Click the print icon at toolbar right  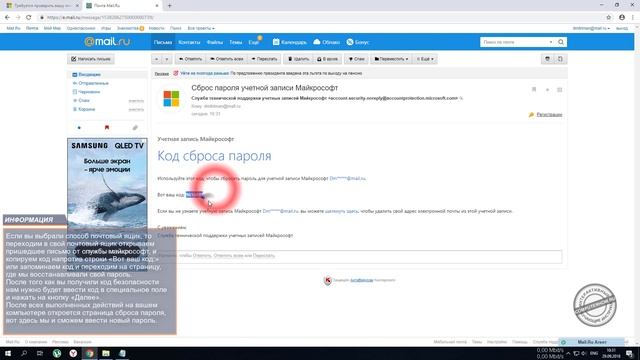click(x=547, y=59)
